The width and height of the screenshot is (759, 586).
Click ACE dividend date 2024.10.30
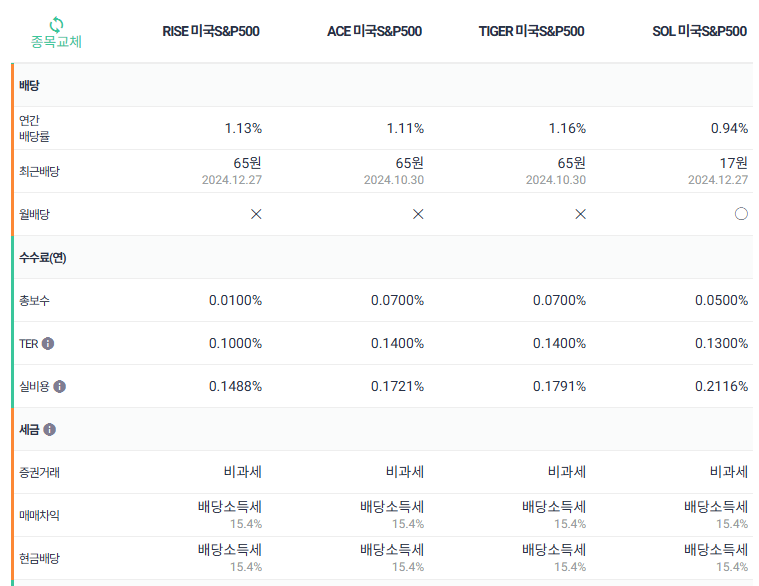point(394,180)
